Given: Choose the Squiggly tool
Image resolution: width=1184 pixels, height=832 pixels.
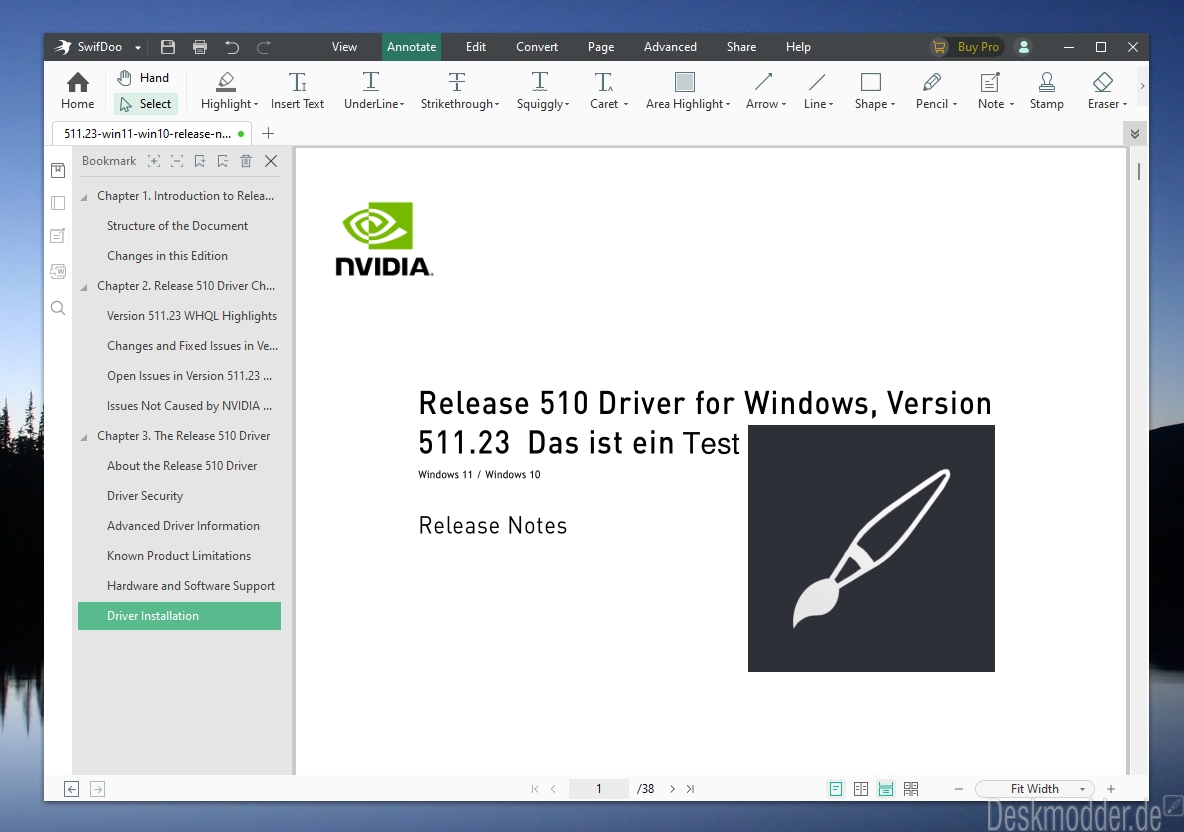Looking at the screenshot, I should point(543,91).
